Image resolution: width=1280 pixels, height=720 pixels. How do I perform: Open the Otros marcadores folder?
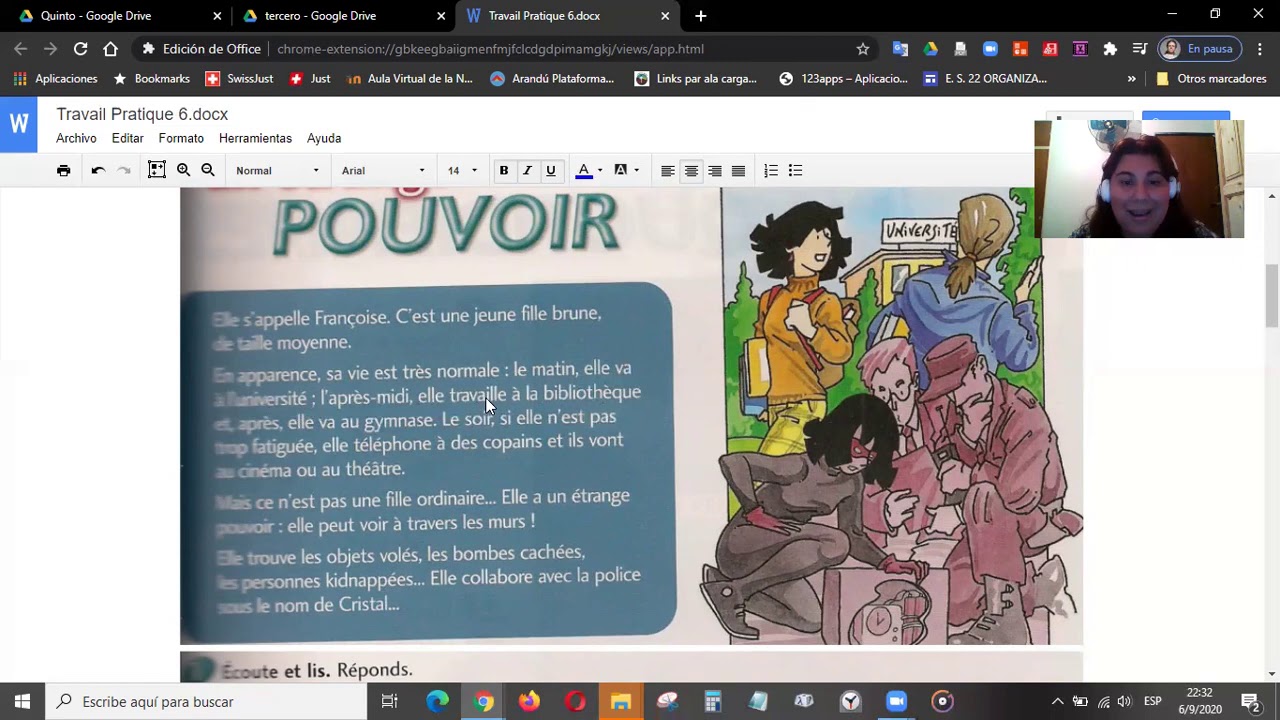tap(1211, 79)
